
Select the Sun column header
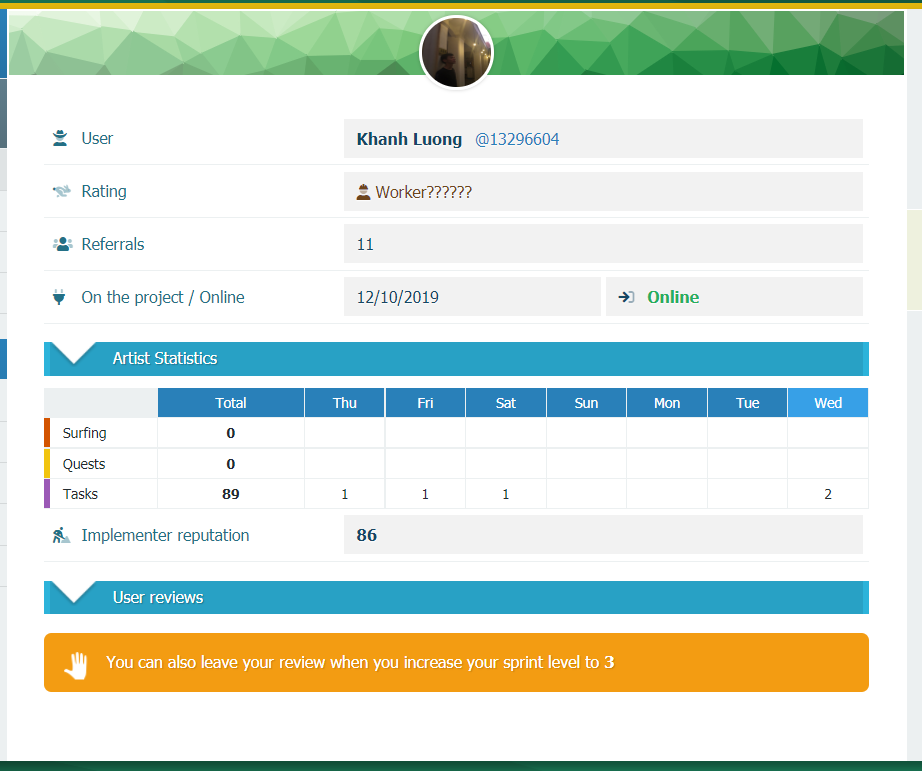coord(586,403)
